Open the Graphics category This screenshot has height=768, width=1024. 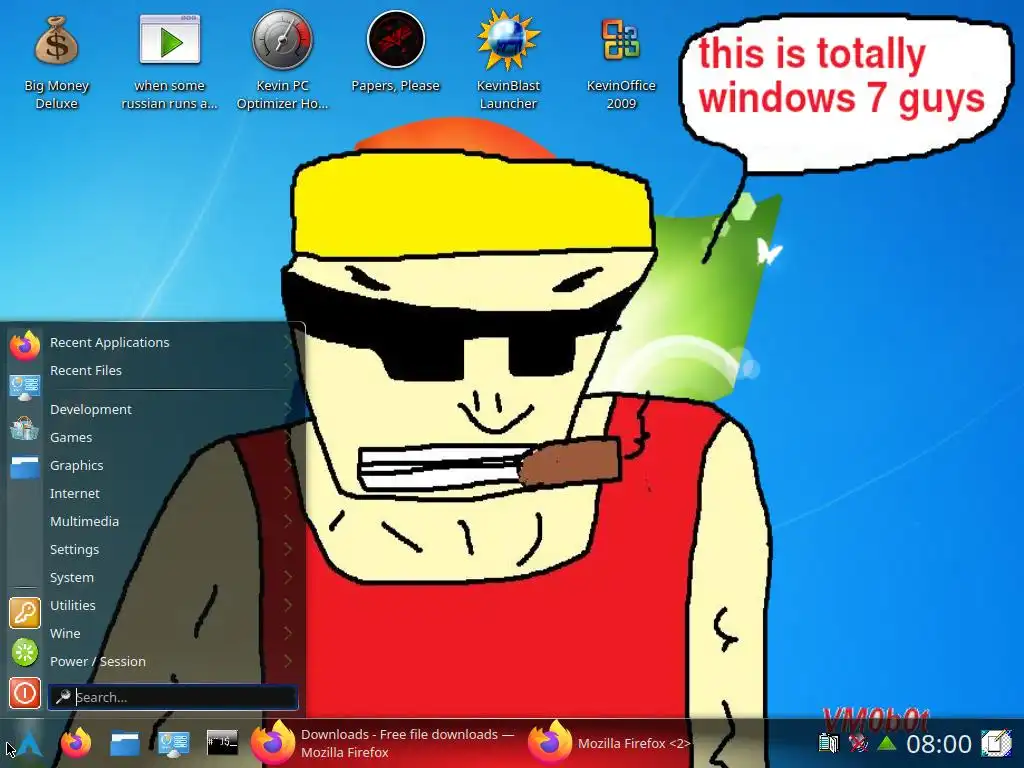(170, 466)
